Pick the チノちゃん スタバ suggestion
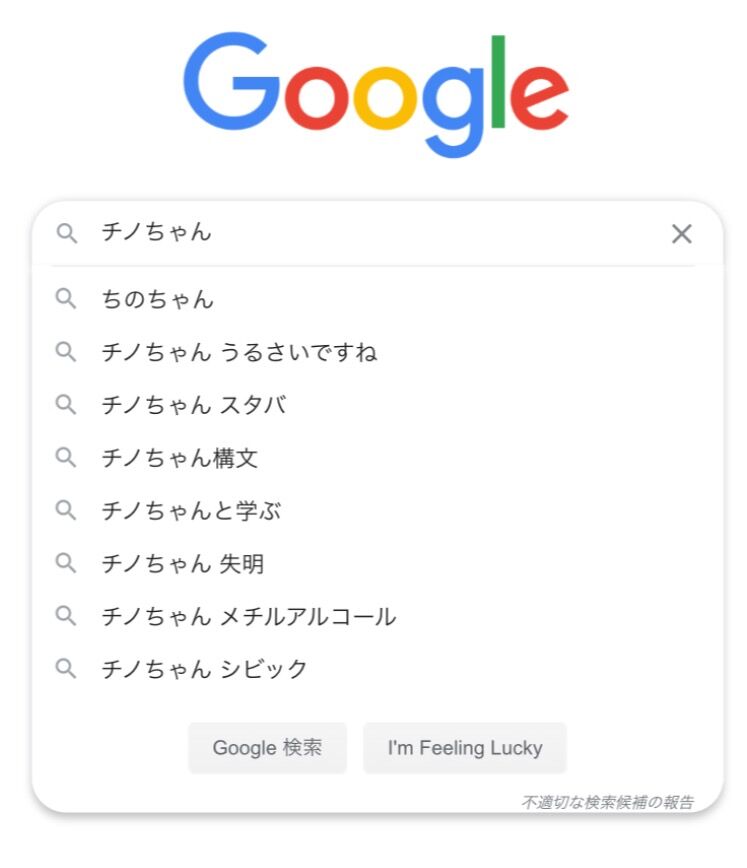Screen dimensions: 747x868 point(194,405)
